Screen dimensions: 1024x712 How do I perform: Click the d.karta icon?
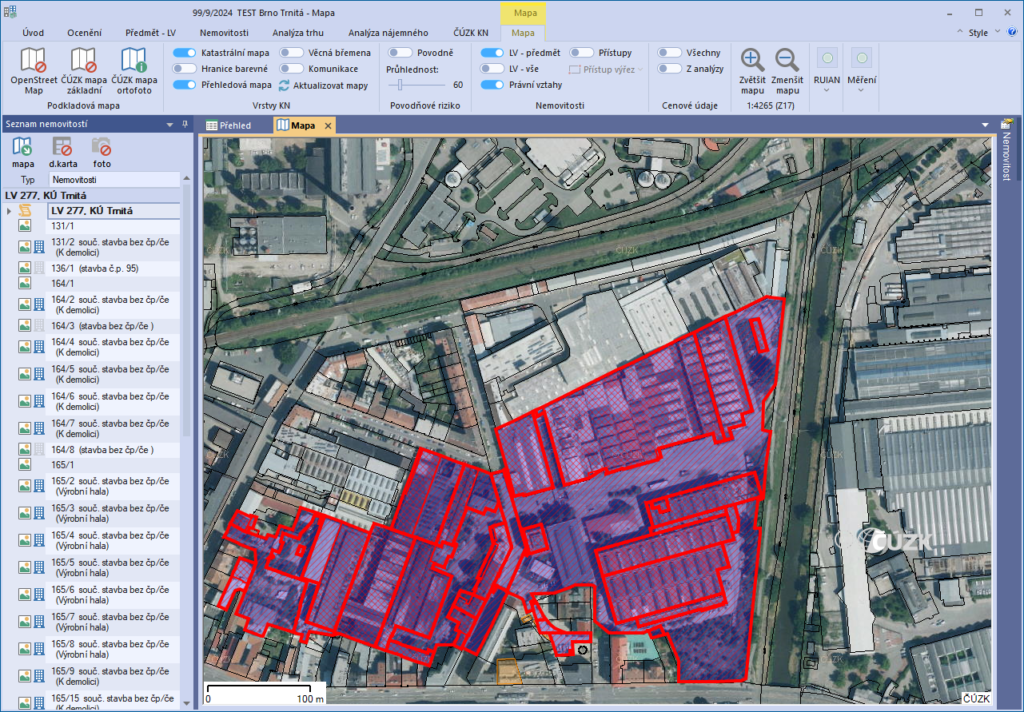click(63, 147)
